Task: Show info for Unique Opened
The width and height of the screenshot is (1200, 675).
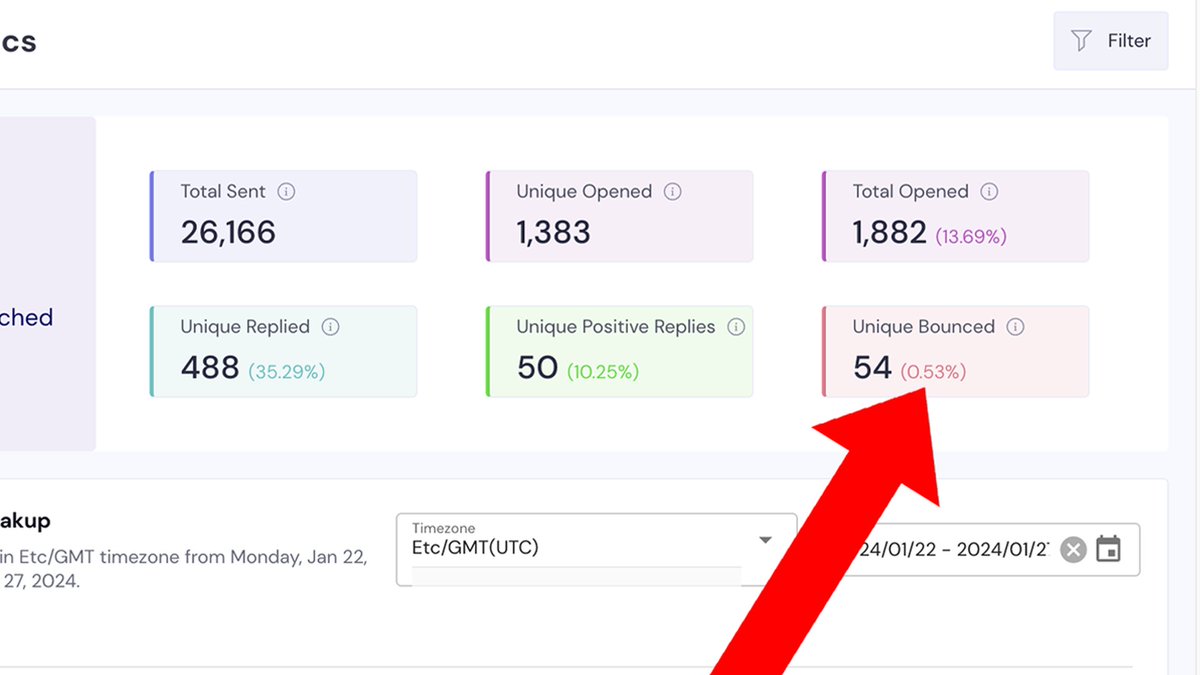Action: tap(672, 191)
